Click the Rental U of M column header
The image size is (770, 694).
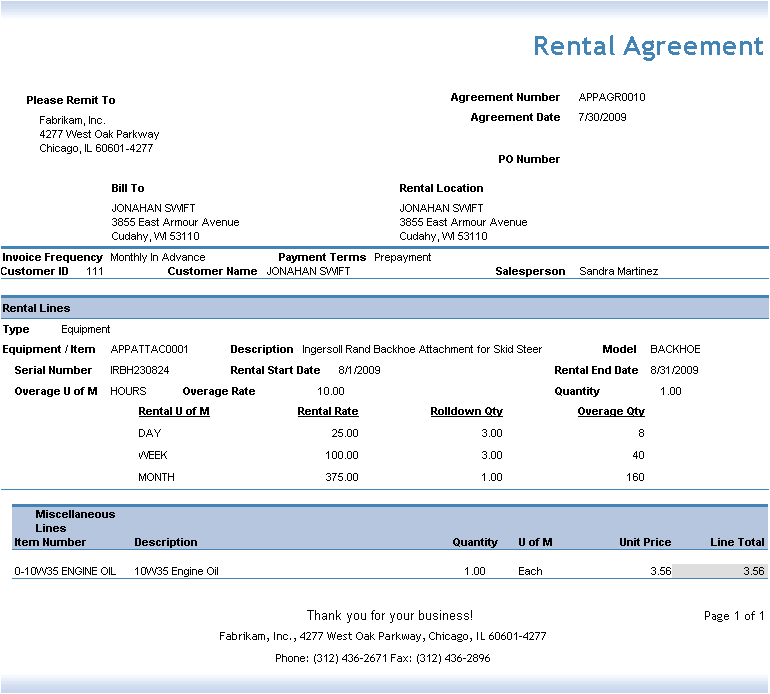(174, 412)
